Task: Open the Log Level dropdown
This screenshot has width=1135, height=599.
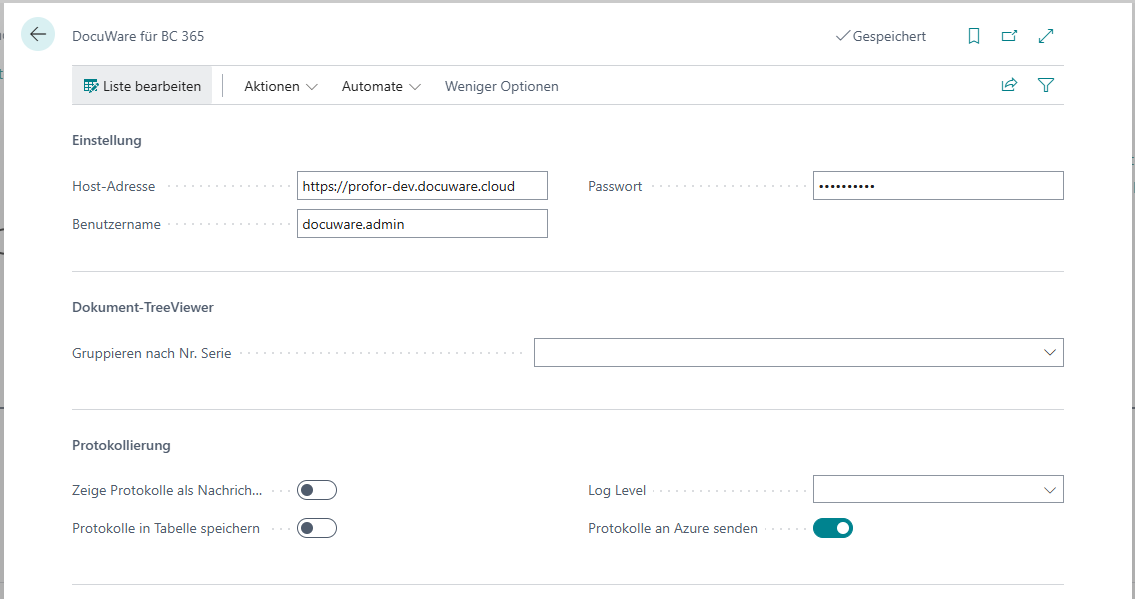Action: point(938,490)
